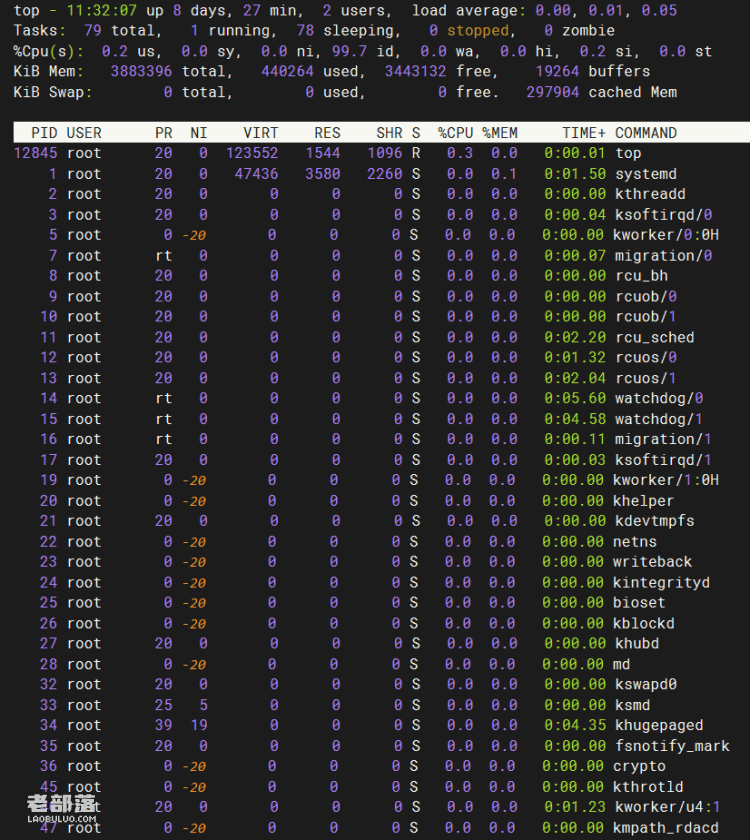Click the fsnotify_mark process name
Viewport: 750px width, 840px height.
pyautogui.click(x=672, y=746)
